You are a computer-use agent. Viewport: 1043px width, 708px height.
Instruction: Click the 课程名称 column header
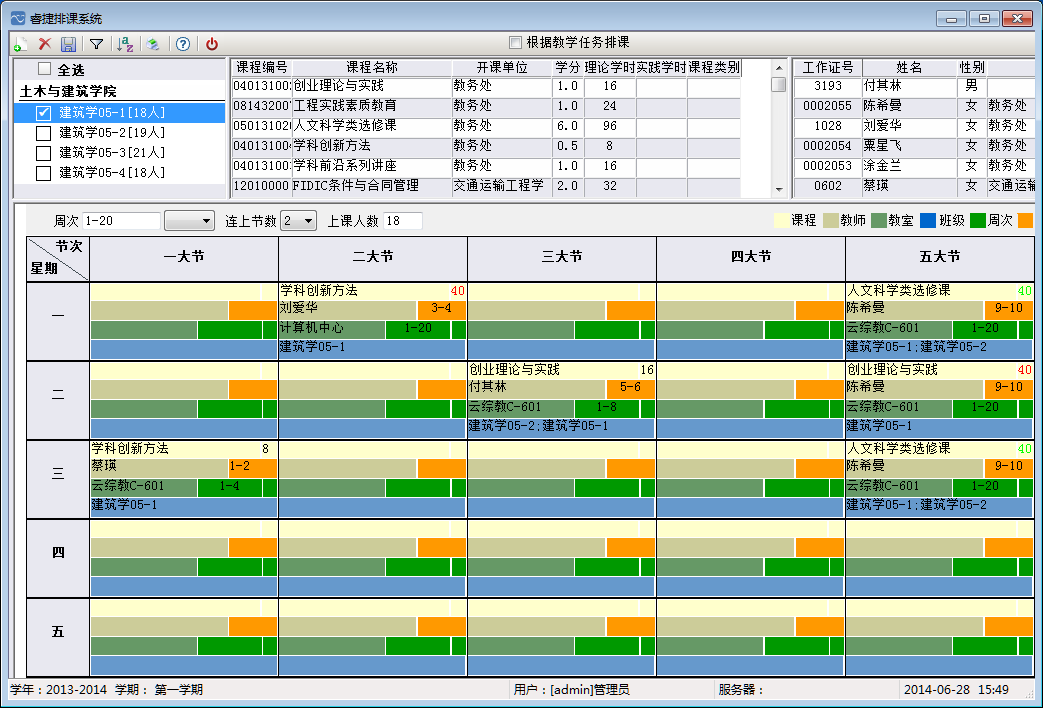coord(371,67)
